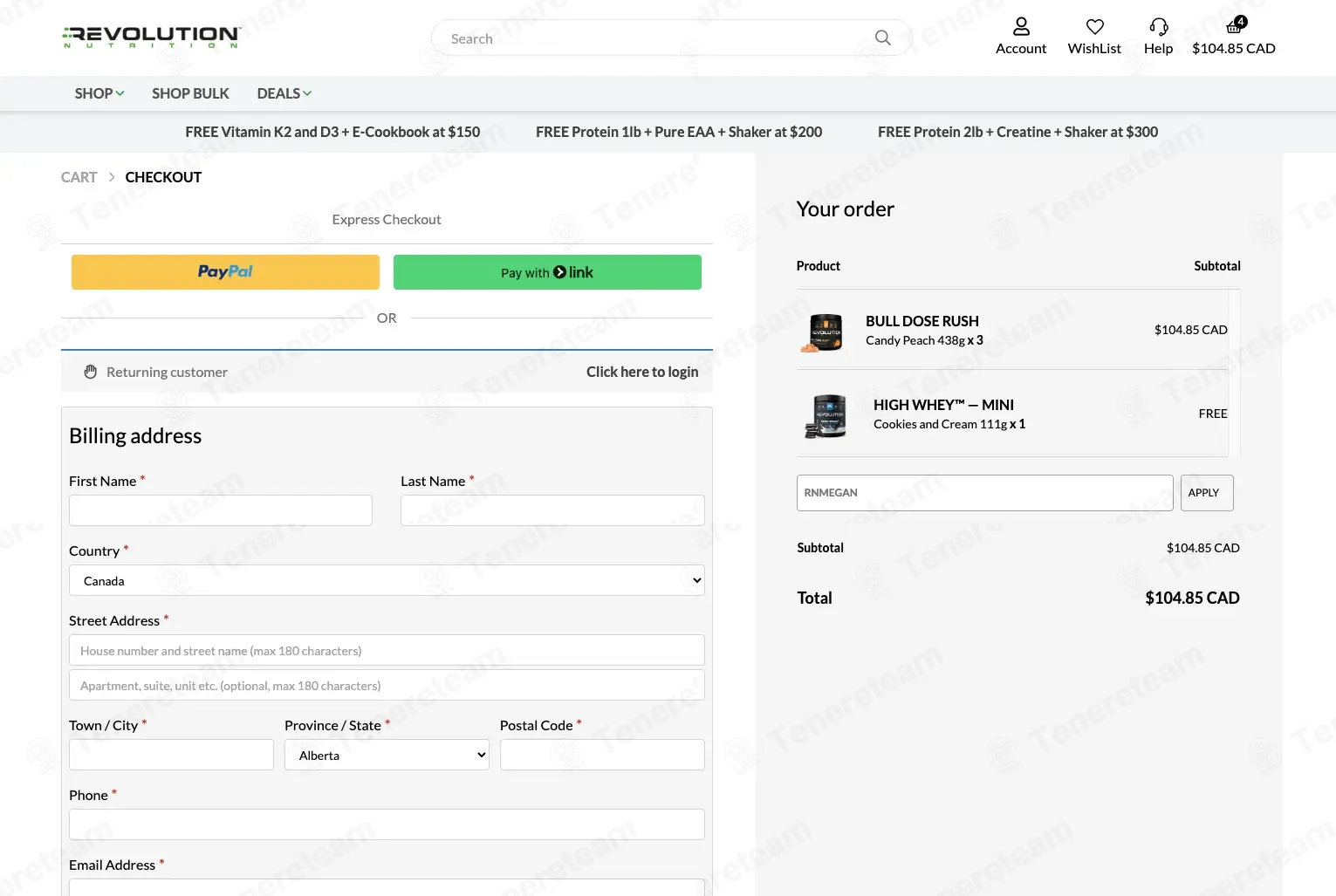Click the First Name field
The width and height of the screenshot is (1336, 896).
(221, 510)
